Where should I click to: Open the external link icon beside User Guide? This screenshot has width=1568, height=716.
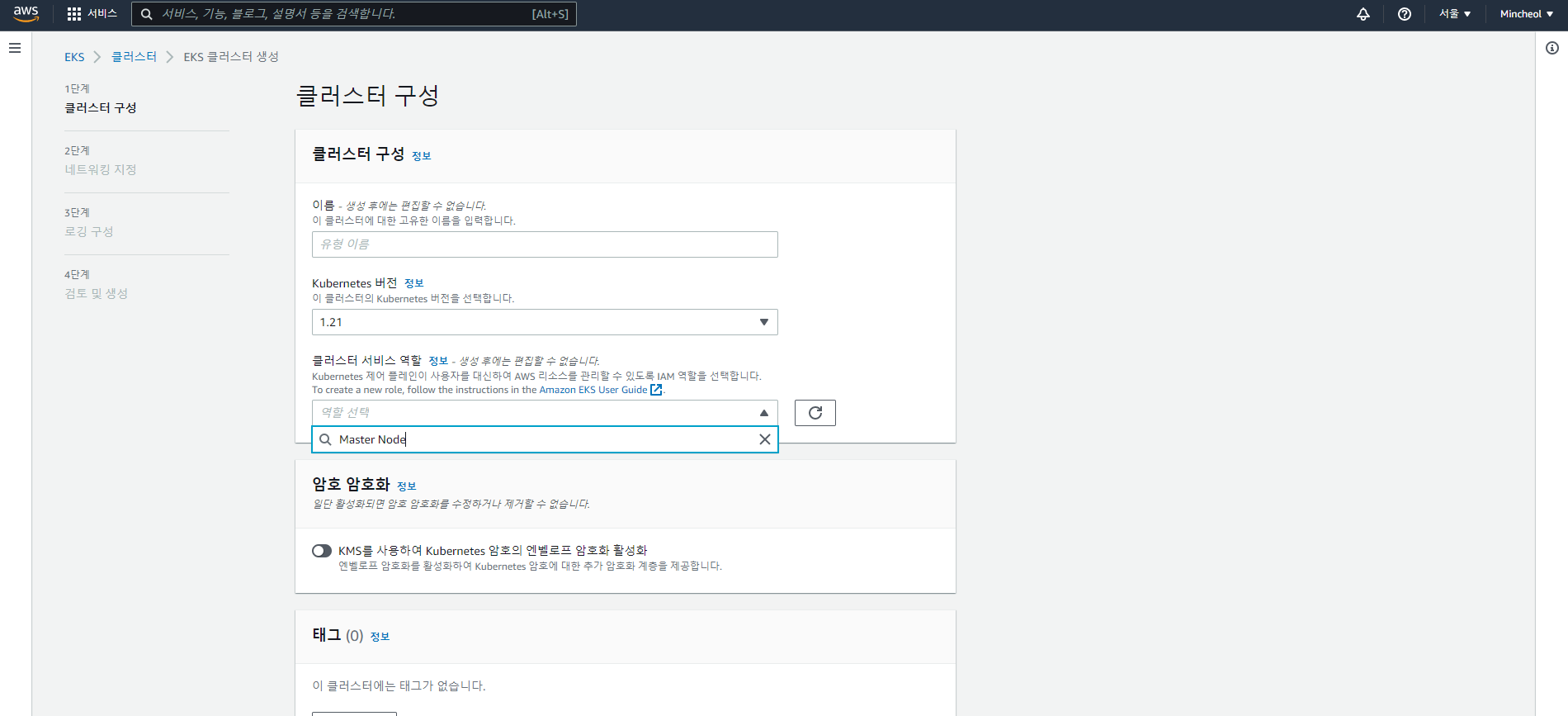[x=656, y=390]
